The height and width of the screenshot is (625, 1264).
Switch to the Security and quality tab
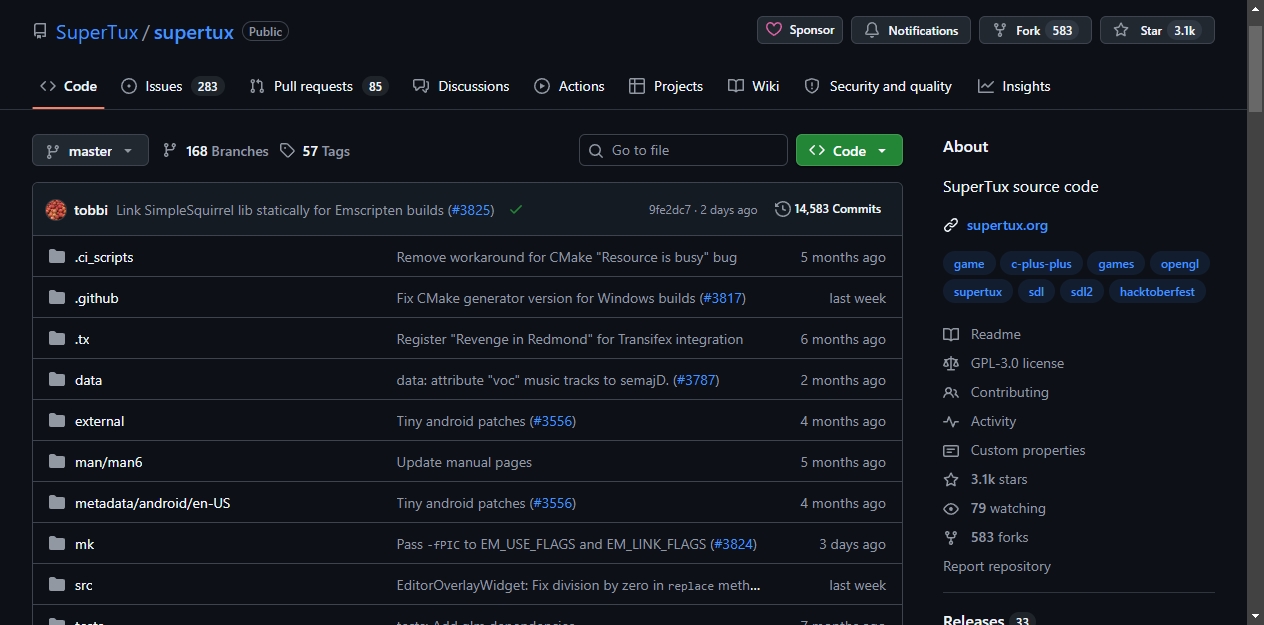coord(878,86)
